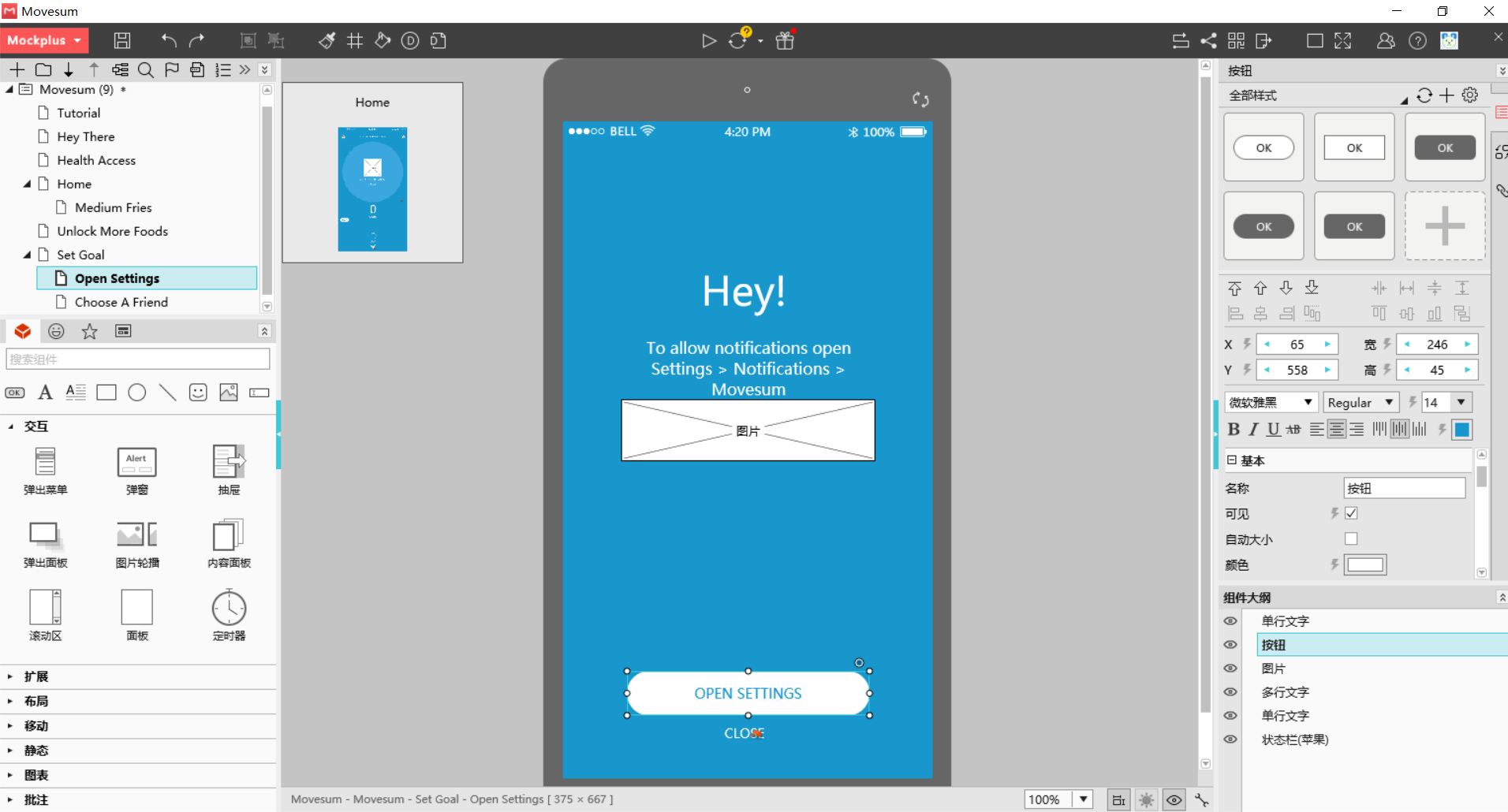Start the prototype preview play button
1508x812 pixels.
point(709,41)
